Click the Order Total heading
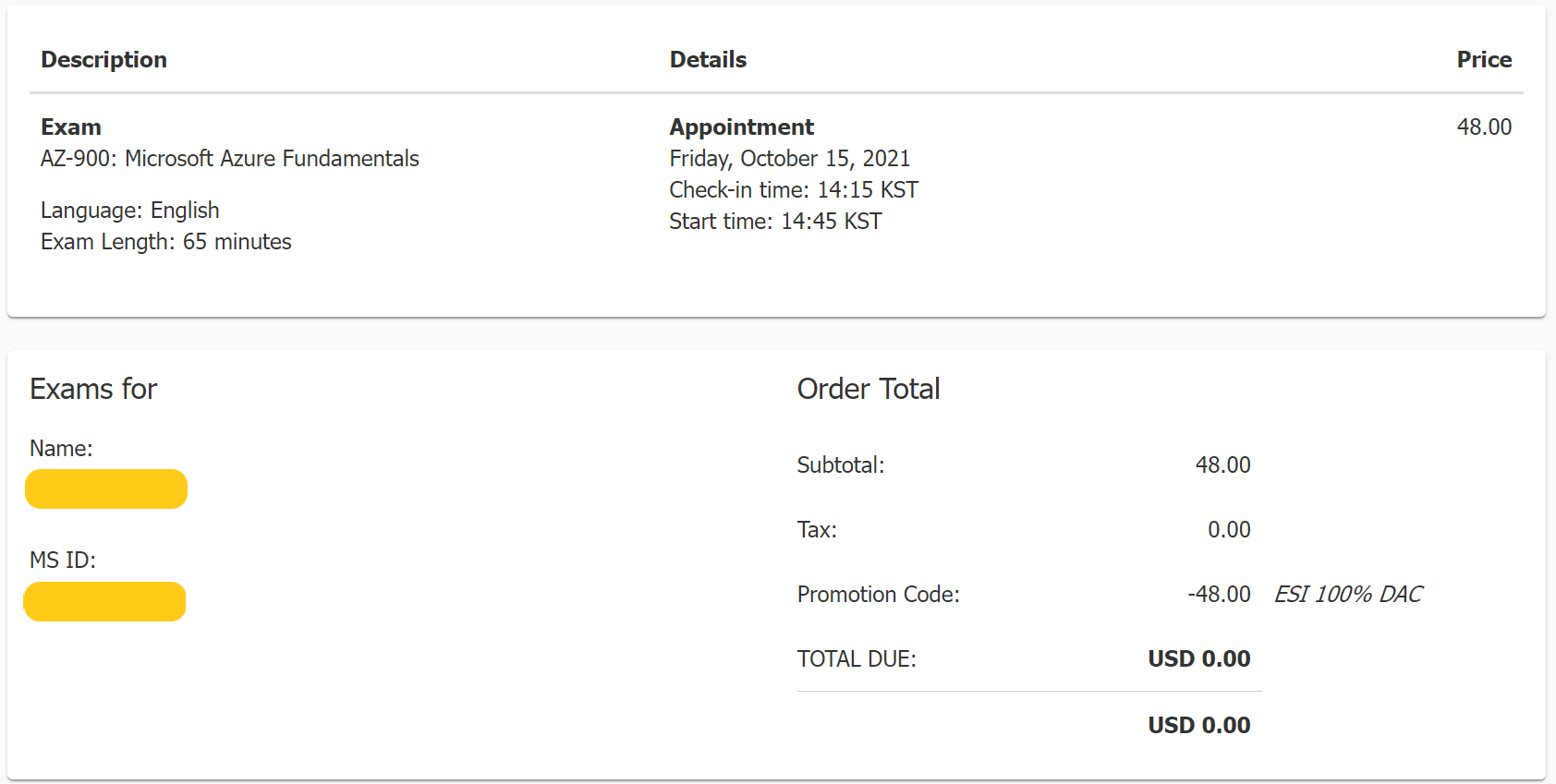The width and height of the screenshot is (1556, 784). pos(869,389)
